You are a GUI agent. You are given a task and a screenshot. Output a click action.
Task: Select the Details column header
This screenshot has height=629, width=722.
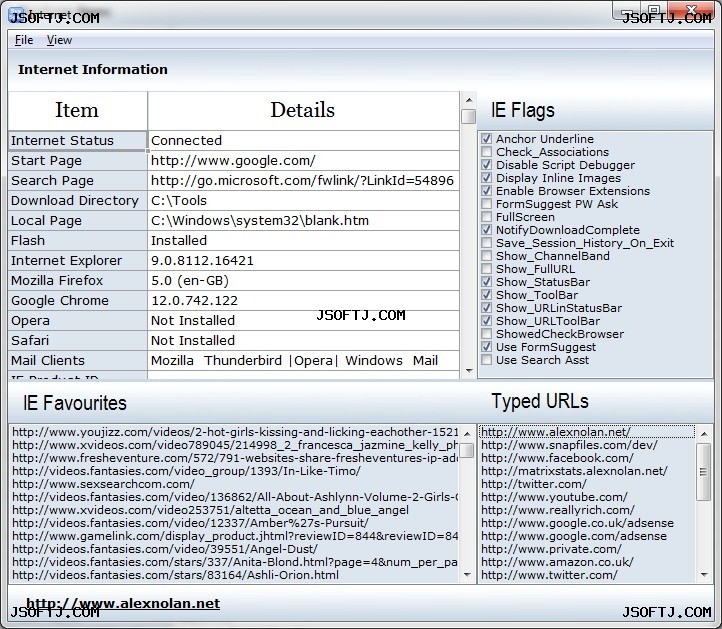(x=303, y=111)
